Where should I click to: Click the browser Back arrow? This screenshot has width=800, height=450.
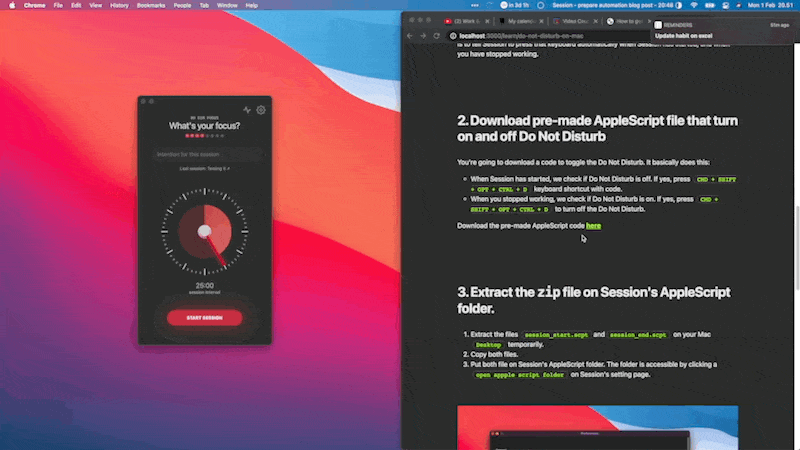[x=410, y=36]
